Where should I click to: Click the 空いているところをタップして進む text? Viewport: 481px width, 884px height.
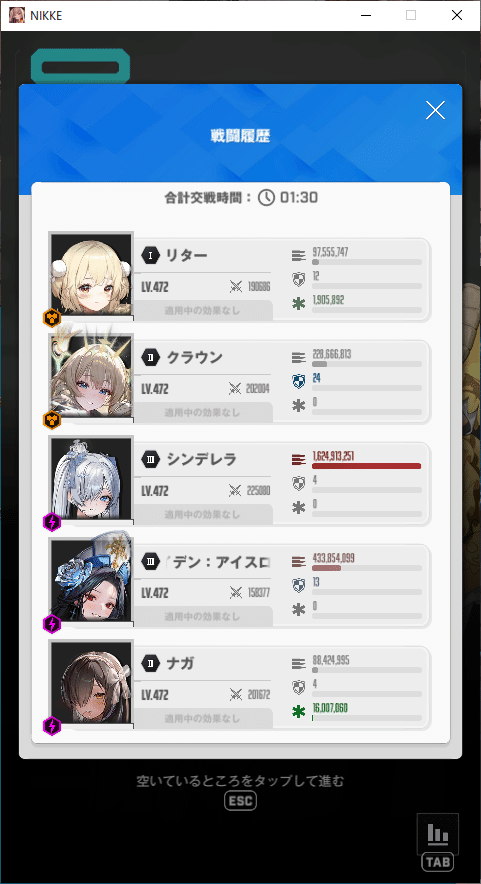pyautogui.click(x=240, y=781)
